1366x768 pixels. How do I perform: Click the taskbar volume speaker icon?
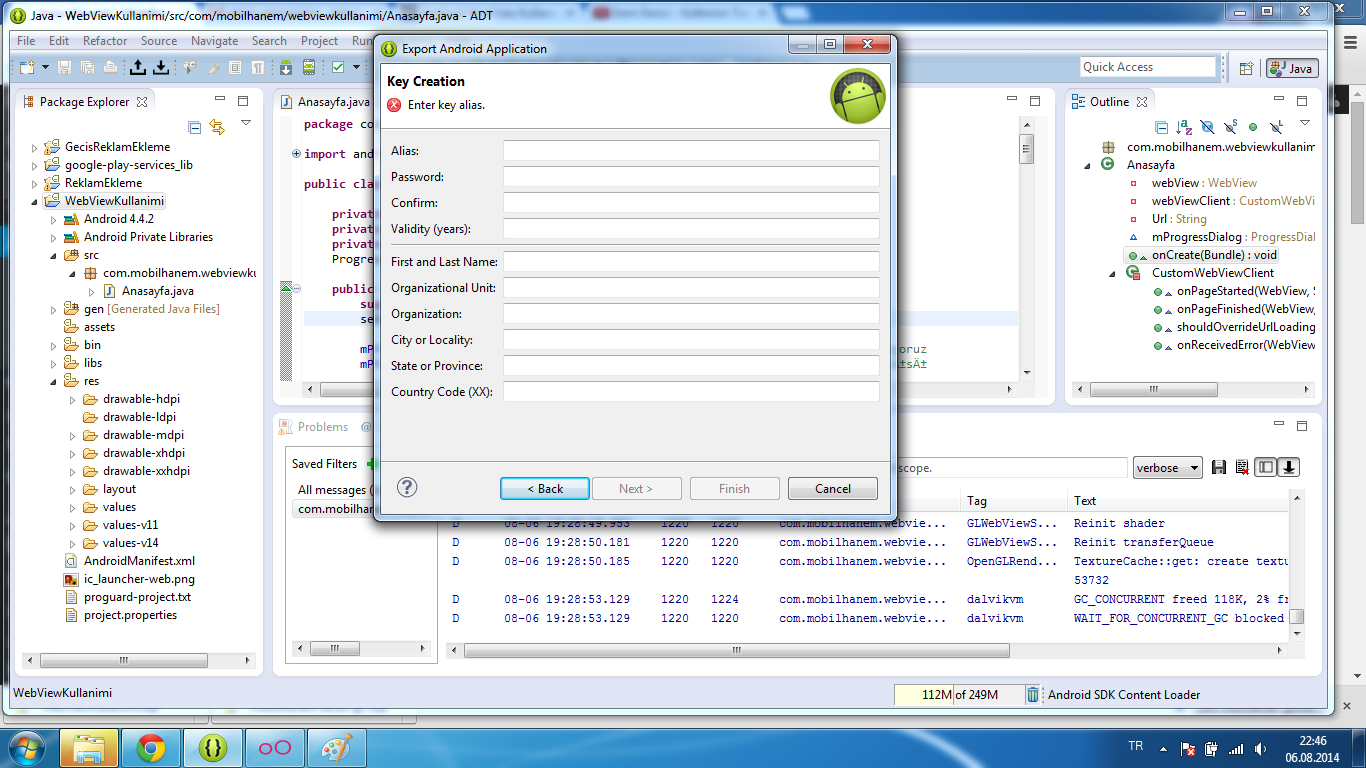pos(1261,748)
